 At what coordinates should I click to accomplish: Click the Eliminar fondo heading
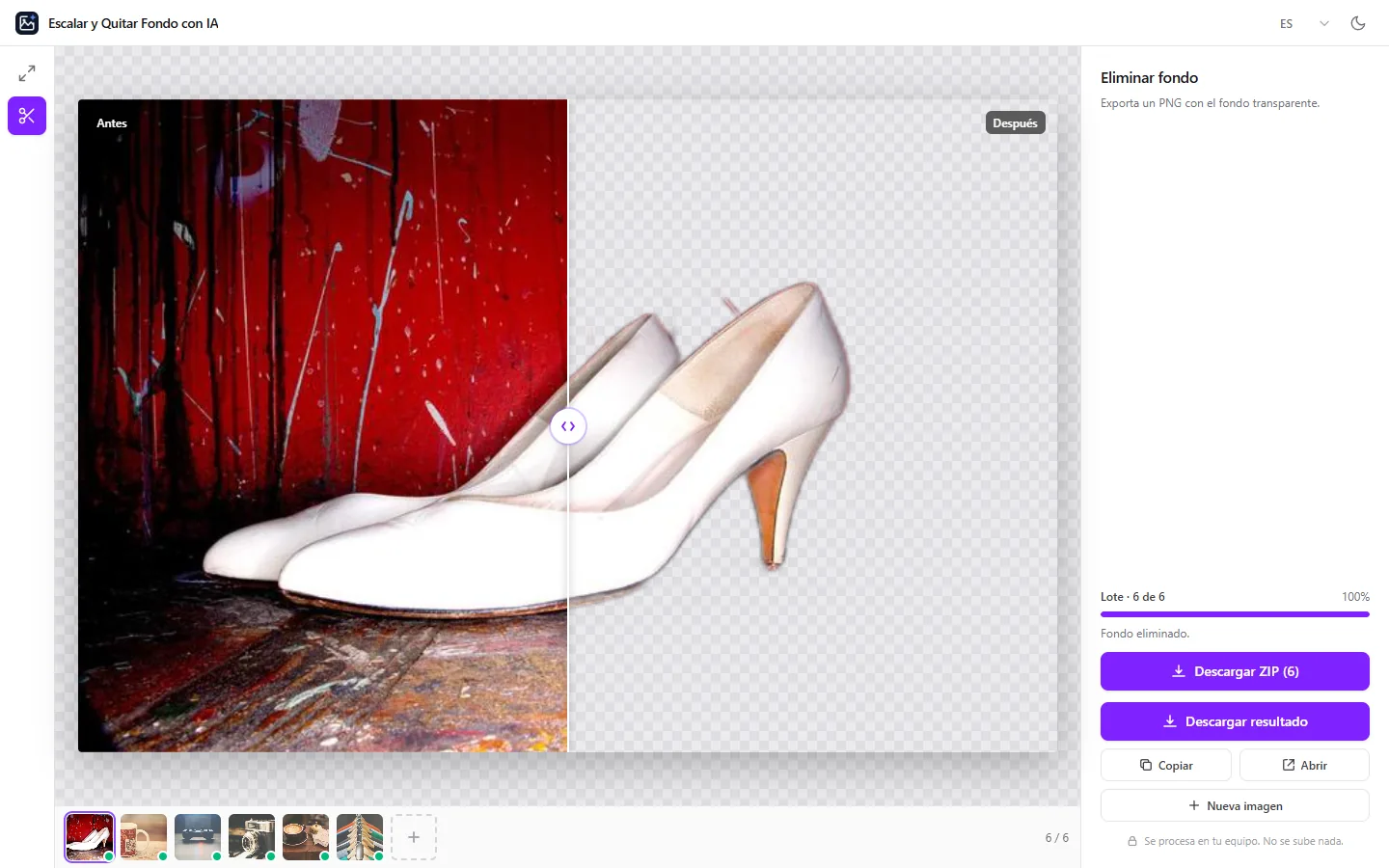(1149, 78)
